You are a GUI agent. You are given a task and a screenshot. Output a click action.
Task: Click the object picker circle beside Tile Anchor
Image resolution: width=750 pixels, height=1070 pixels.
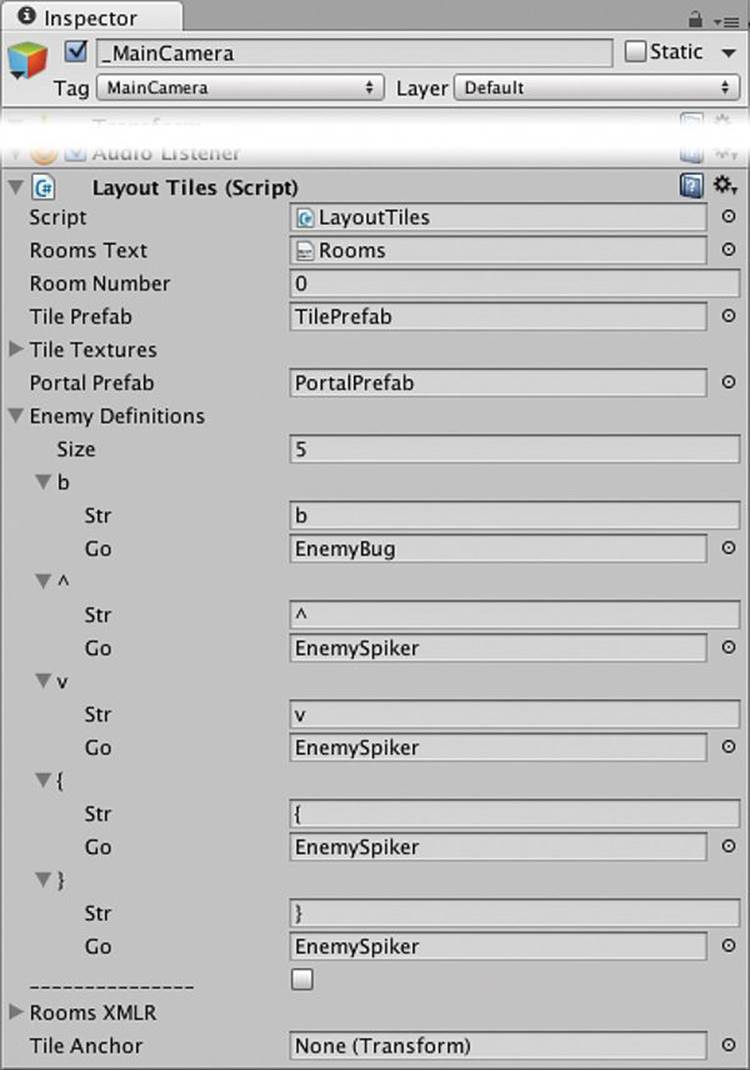click(x=728, y=1045)
